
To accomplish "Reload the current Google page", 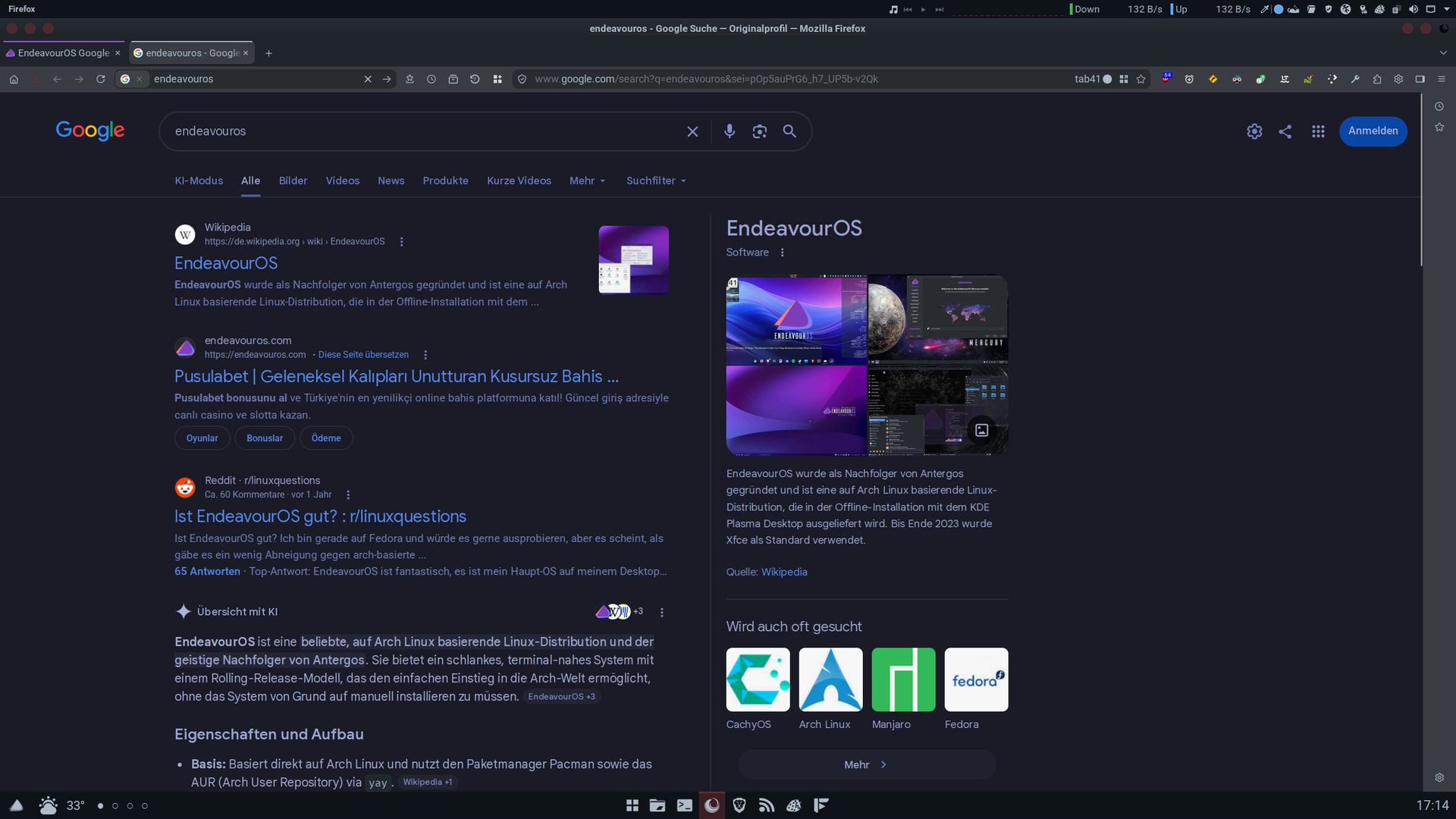I will click(x=100, y=79).
